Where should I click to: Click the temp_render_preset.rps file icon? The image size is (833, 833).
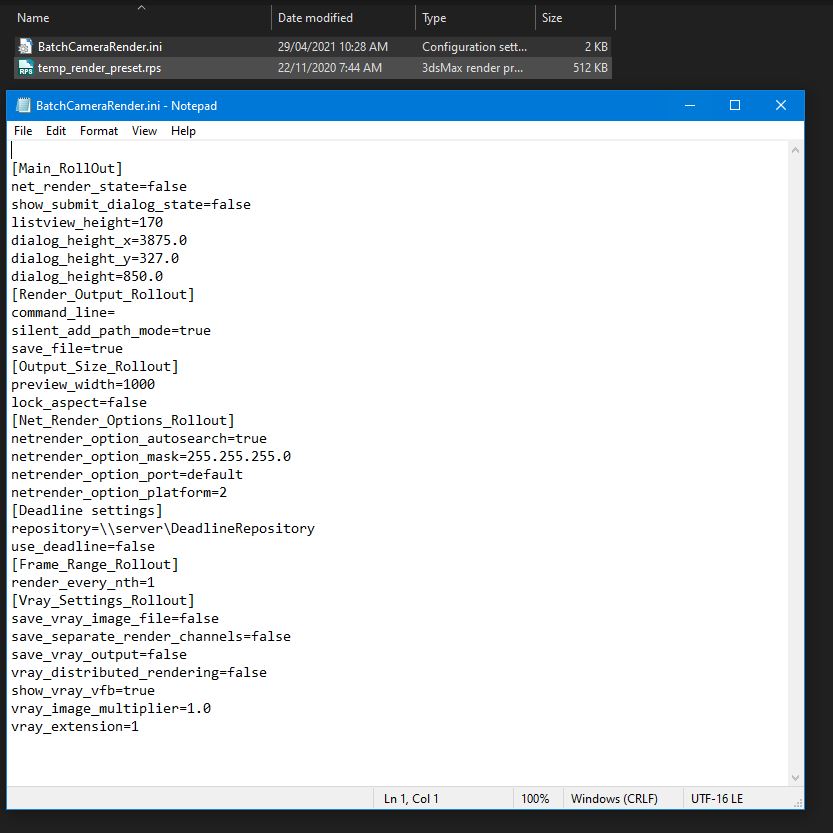(x=25, y=68)
